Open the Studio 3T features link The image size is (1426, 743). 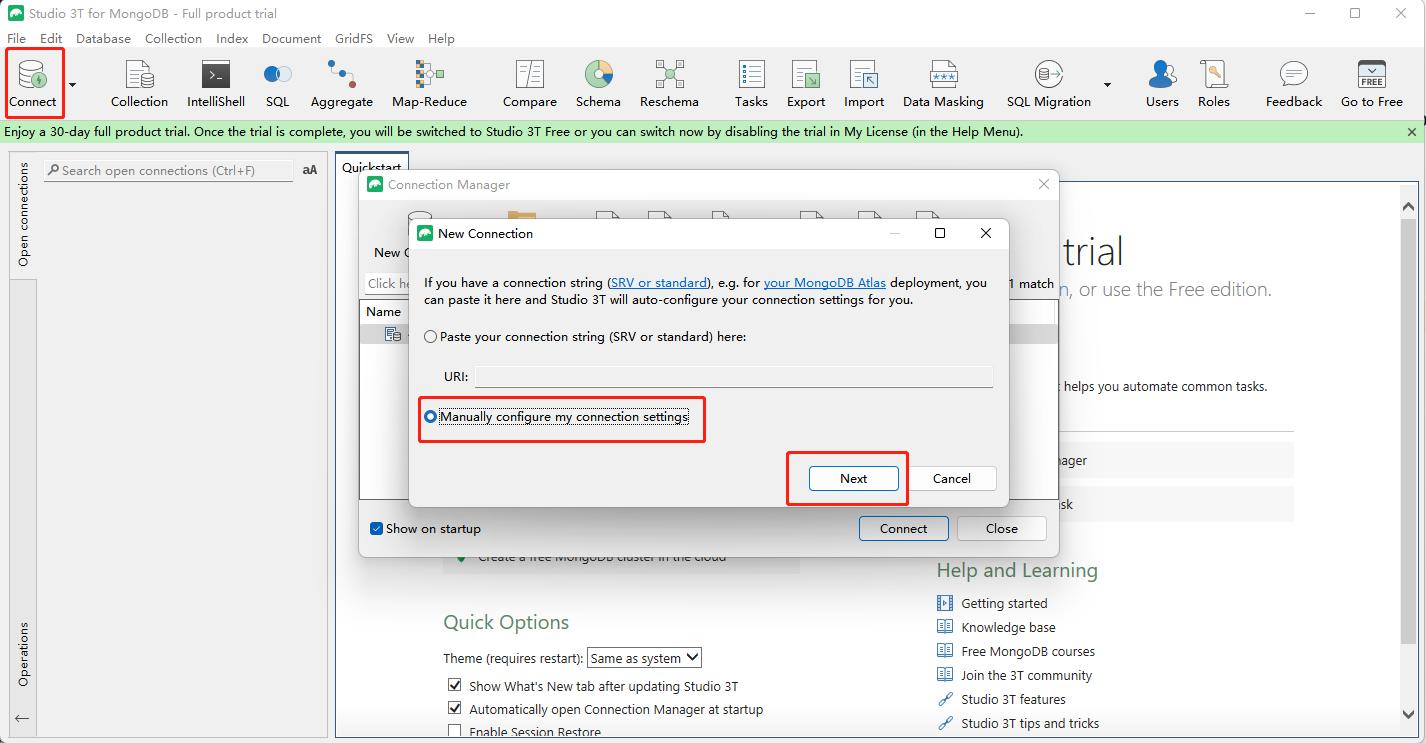tap(1013, 699)
